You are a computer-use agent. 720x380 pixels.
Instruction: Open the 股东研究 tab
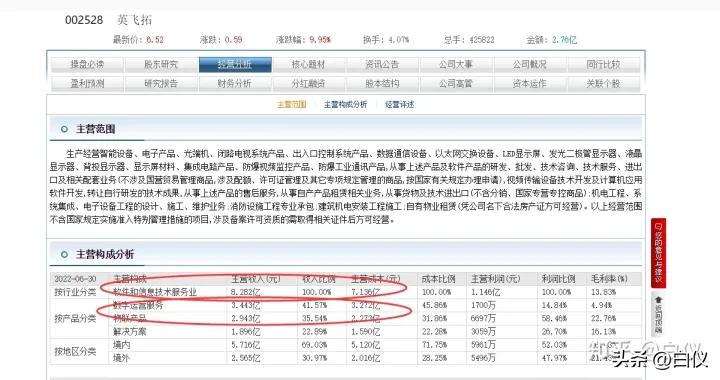[x=161, y=65]
